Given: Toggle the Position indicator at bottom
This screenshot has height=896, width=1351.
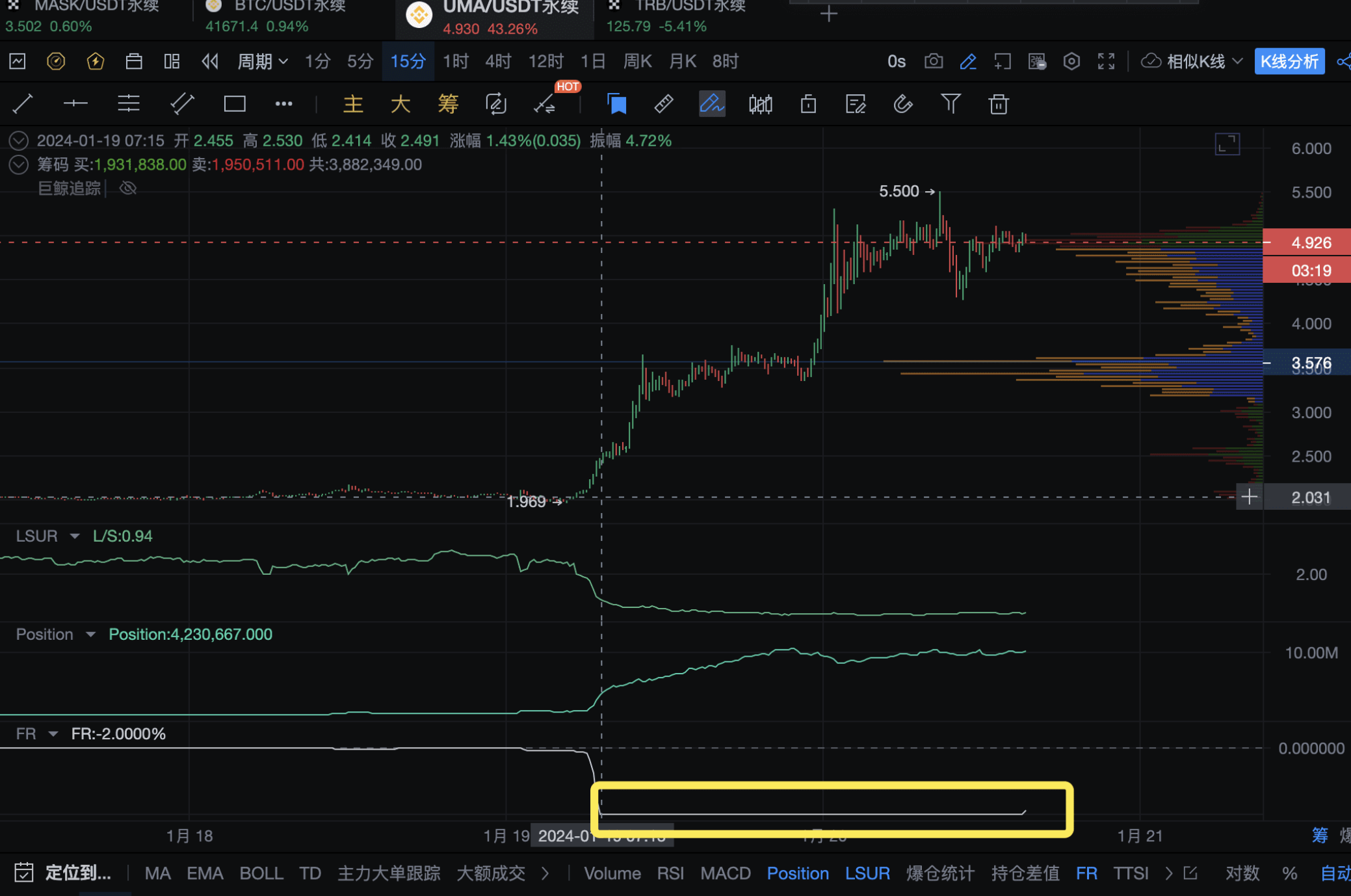Looking at the screenshot, I should 797,873.
